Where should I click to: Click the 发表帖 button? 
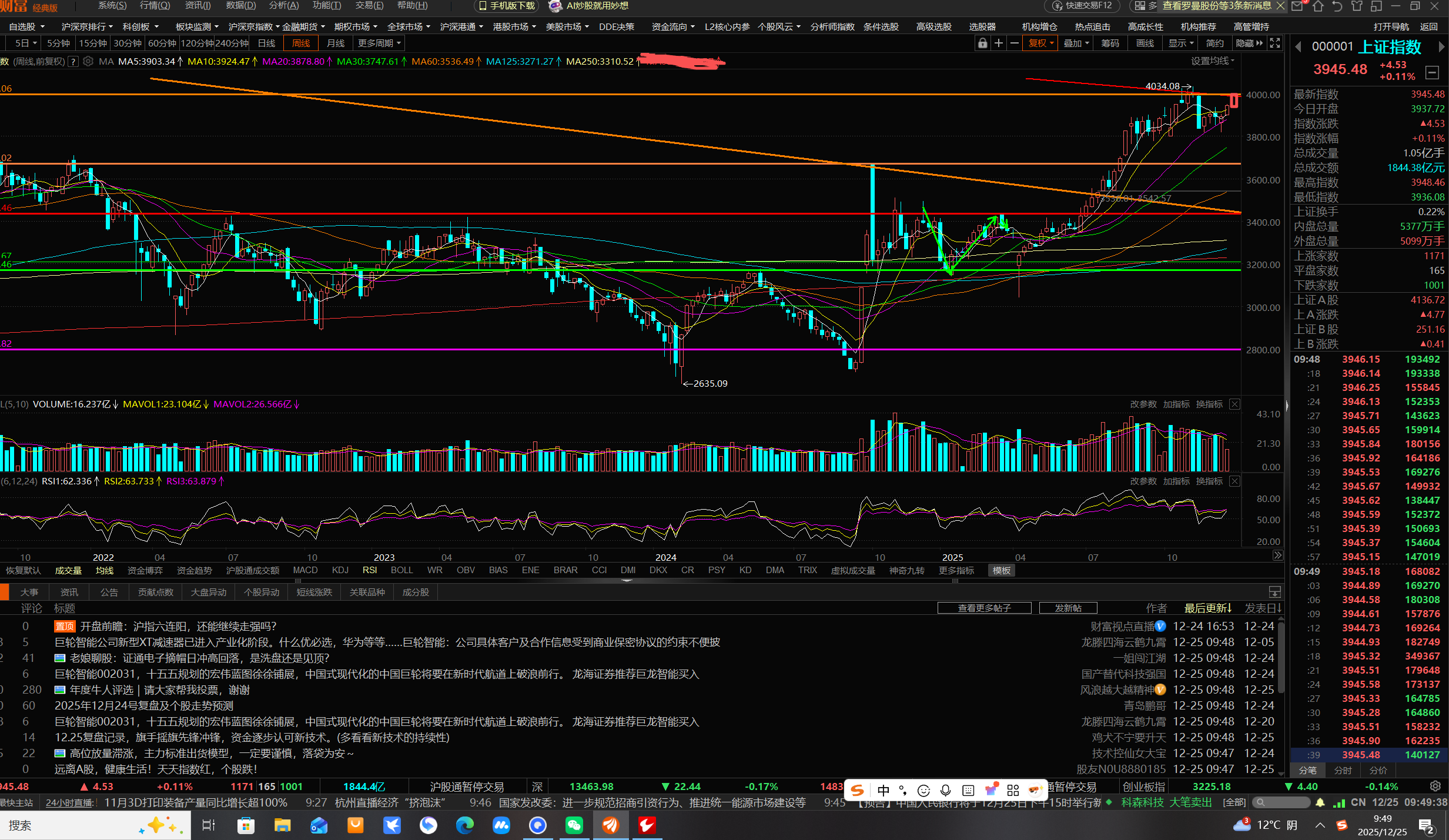point(1067,608)
